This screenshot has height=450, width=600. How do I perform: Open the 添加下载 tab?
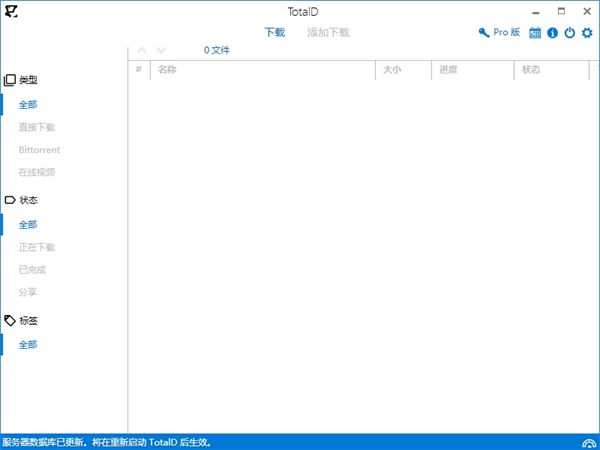point(328,32)
